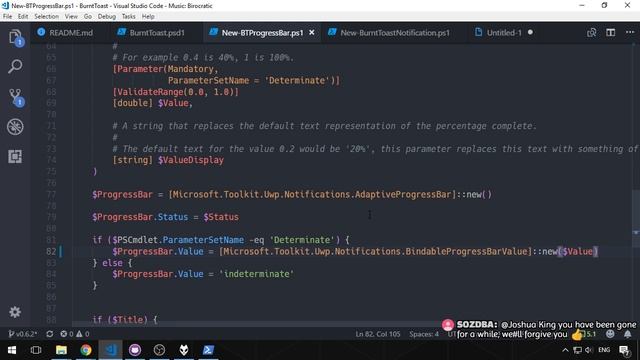Click the synchronize changes icon in status bar

point(49,334)
